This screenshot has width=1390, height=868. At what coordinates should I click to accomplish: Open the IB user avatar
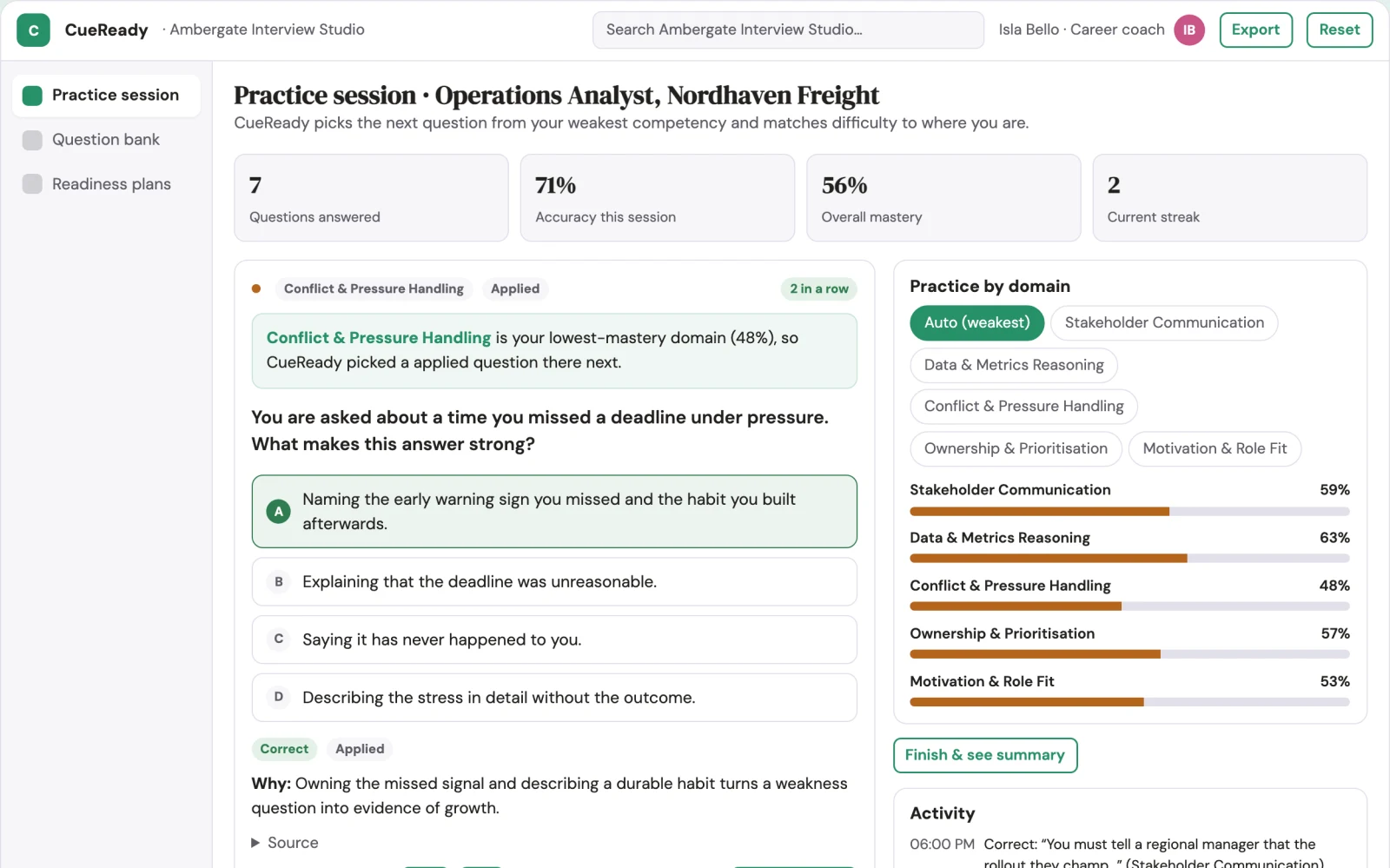[1188, 30]
